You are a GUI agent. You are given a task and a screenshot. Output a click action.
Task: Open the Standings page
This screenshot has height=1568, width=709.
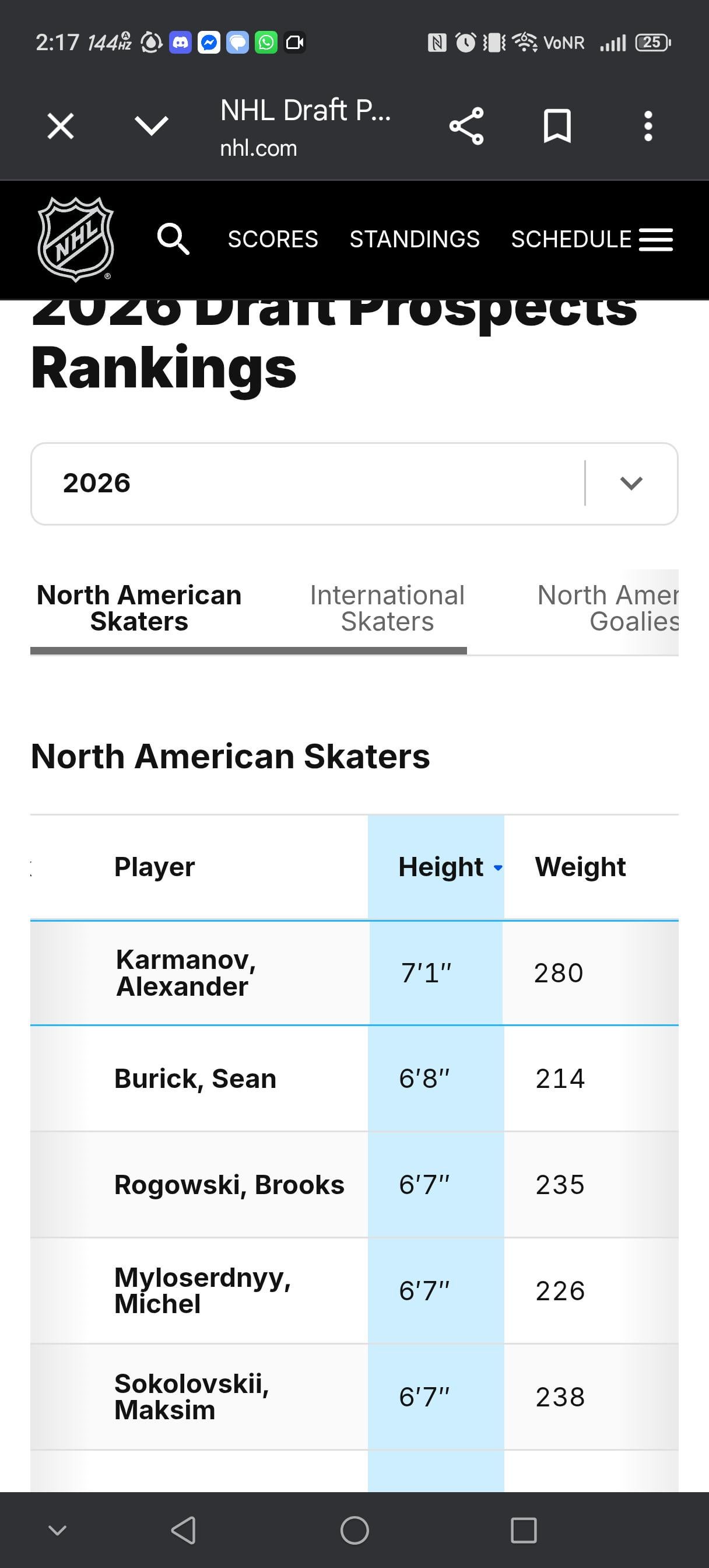pyautogui.click(x=415, y=239)
